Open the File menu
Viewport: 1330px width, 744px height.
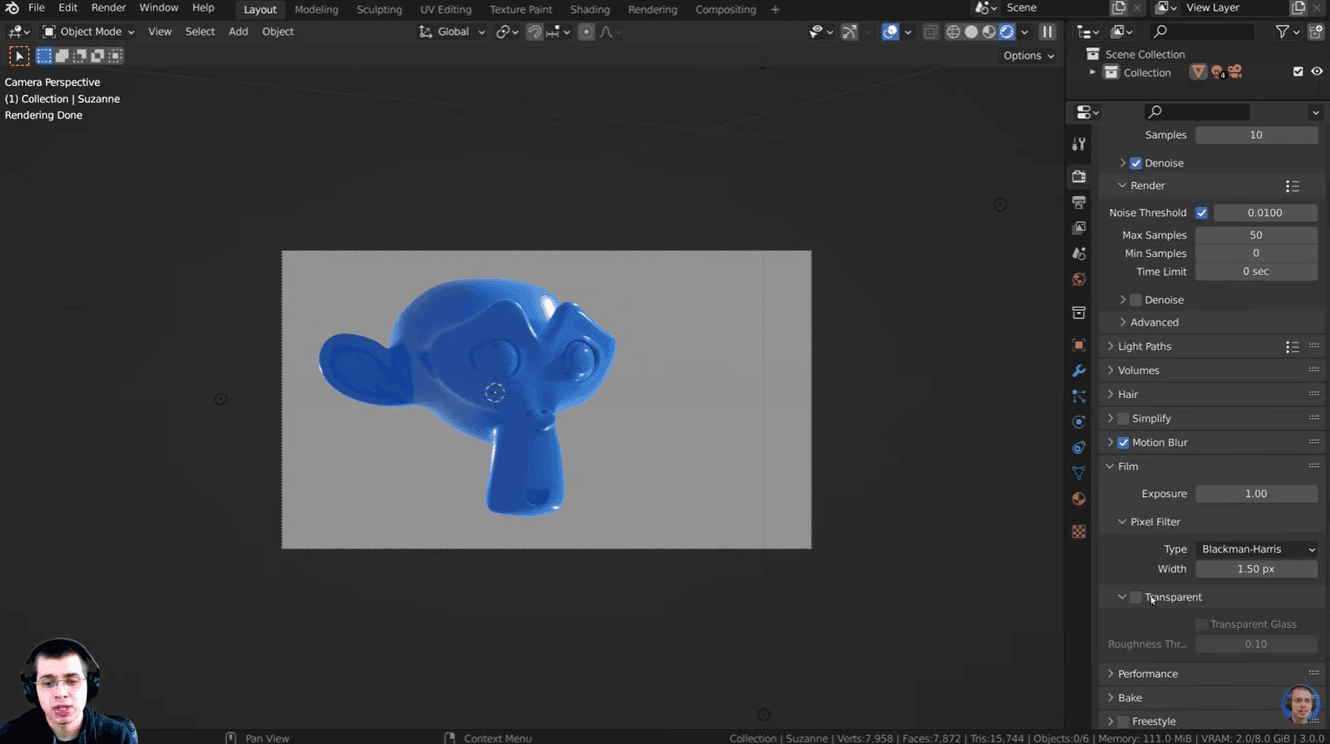37,8
